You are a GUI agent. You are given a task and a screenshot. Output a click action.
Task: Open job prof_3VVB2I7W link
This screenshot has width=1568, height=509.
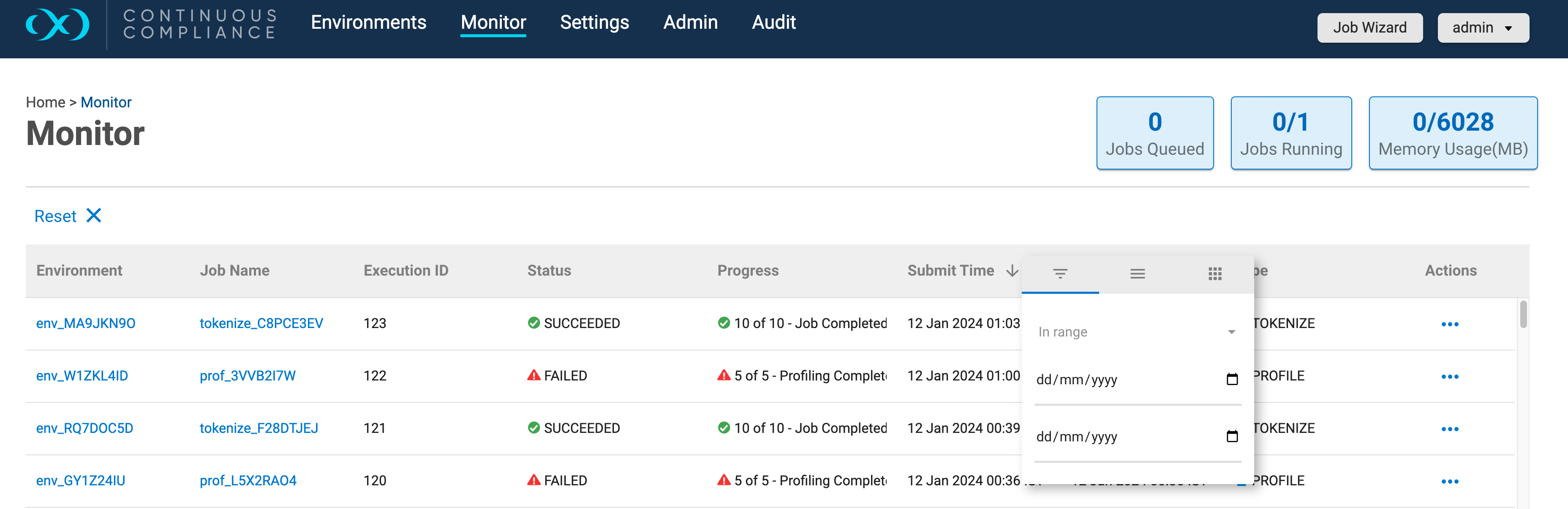point(248,376)
